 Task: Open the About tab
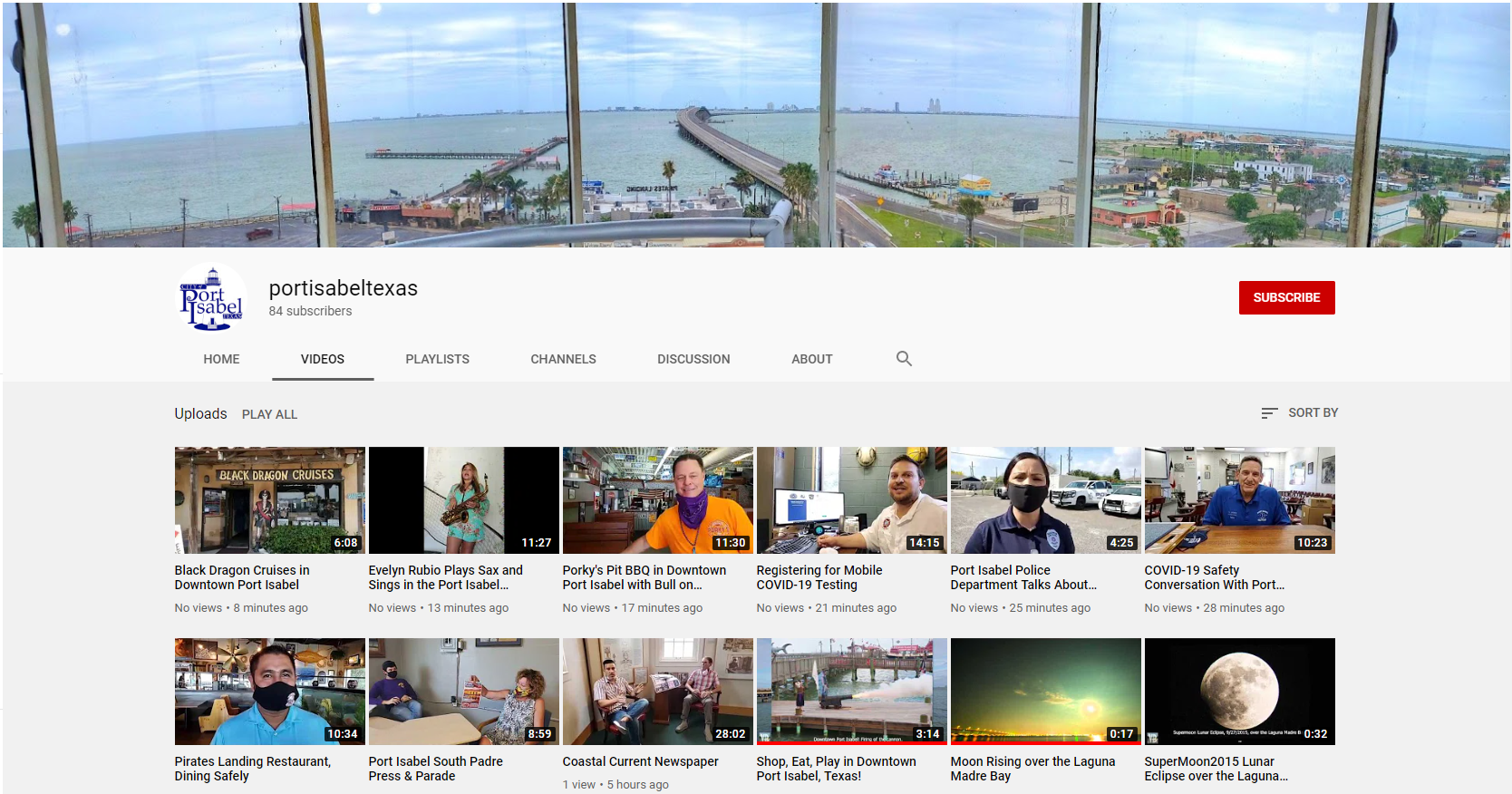click(811, 359)
